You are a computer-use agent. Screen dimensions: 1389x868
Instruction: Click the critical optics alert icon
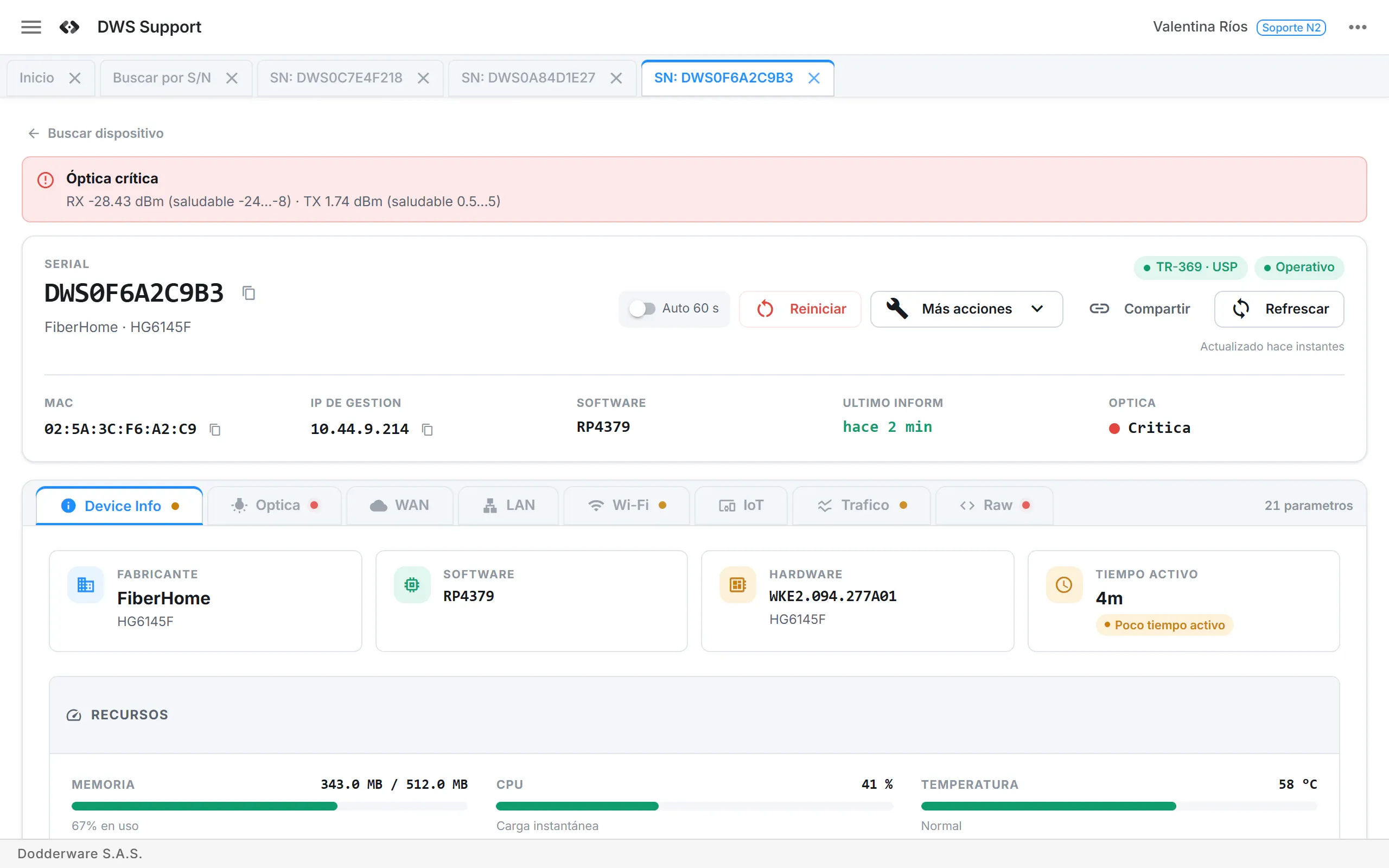coord(46,180)
